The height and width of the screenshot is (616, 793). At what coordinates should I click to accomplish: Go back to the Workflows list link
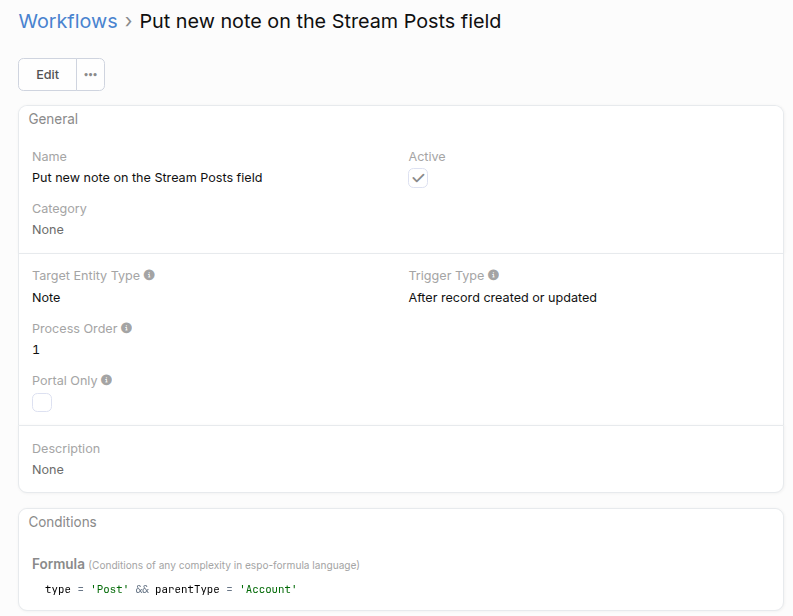[x=68, y=21]
